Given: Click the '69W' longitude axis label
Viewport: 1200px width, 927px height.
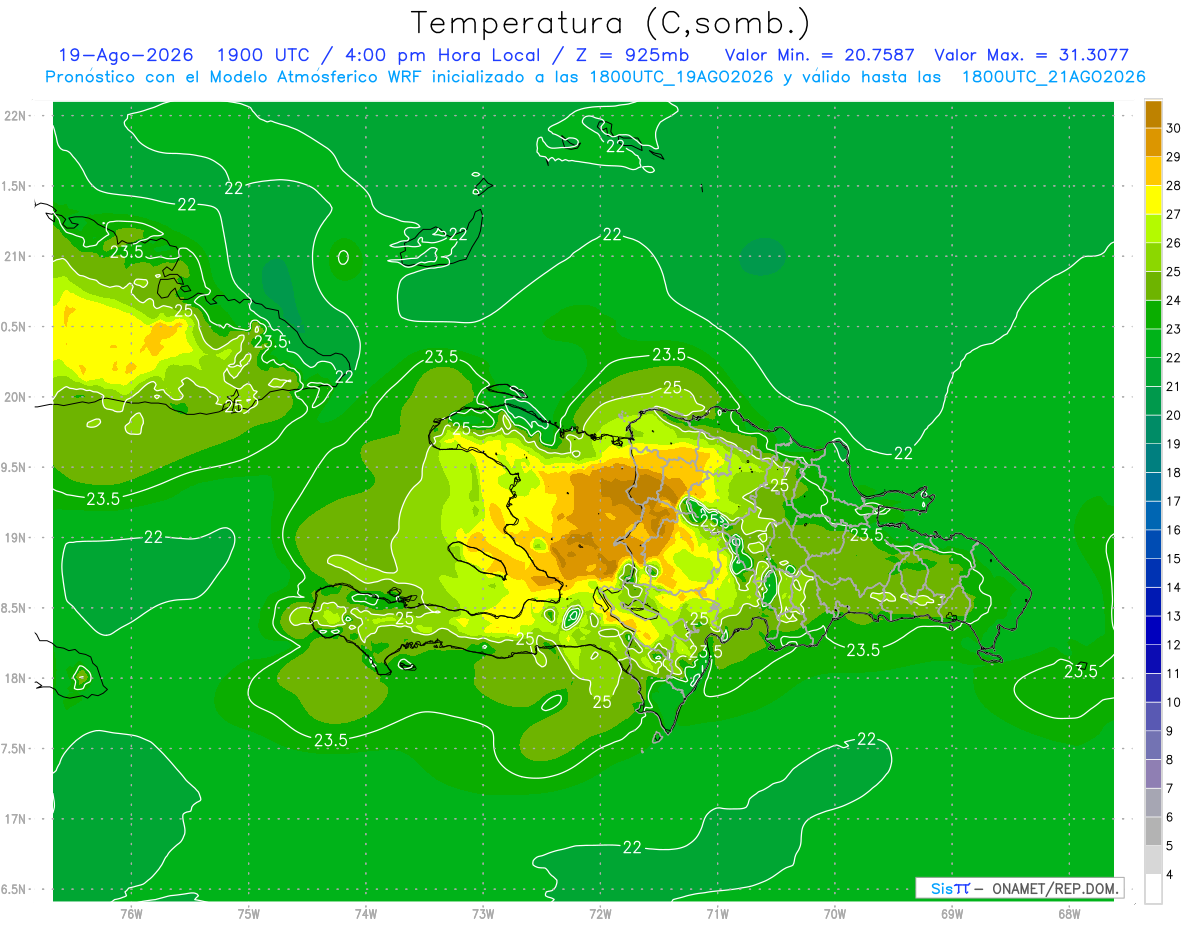Looking at the screenshot, I should coord(952,913).
